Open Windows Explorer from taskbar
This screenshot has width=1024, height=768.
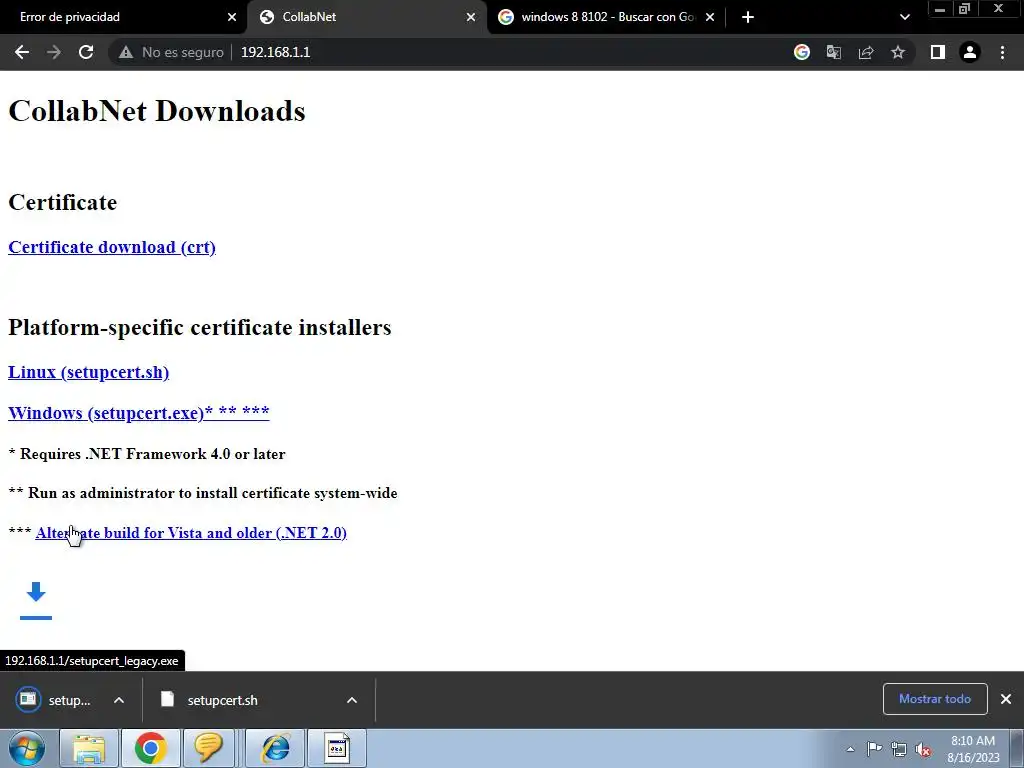pos(89,748)
